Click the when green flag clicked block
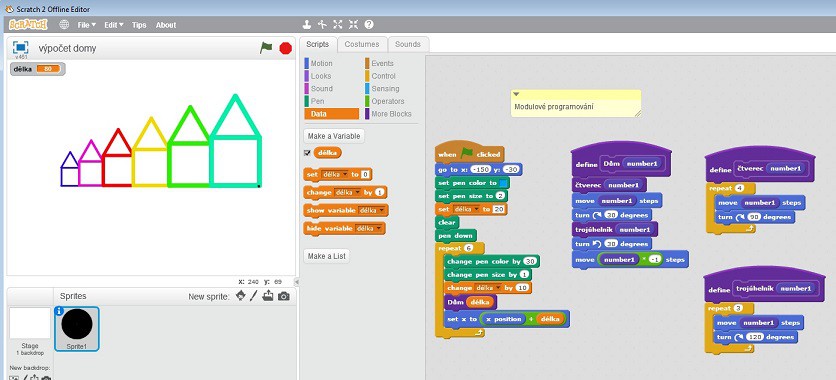 pyautogui.click(x=470, y=152)
